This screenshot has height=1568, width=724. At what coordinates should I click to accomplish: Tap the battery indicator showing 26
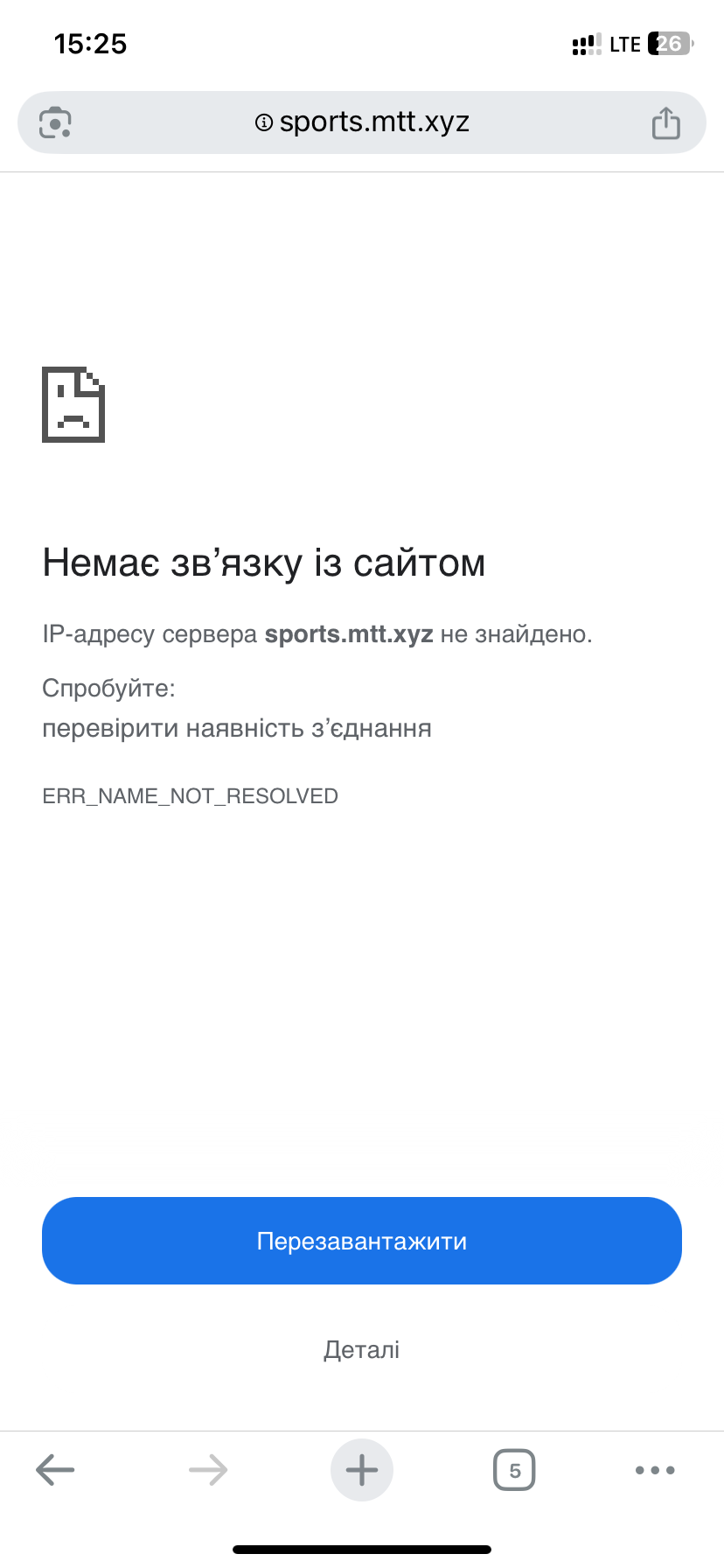pyautogui.click(x=671, y=44)
